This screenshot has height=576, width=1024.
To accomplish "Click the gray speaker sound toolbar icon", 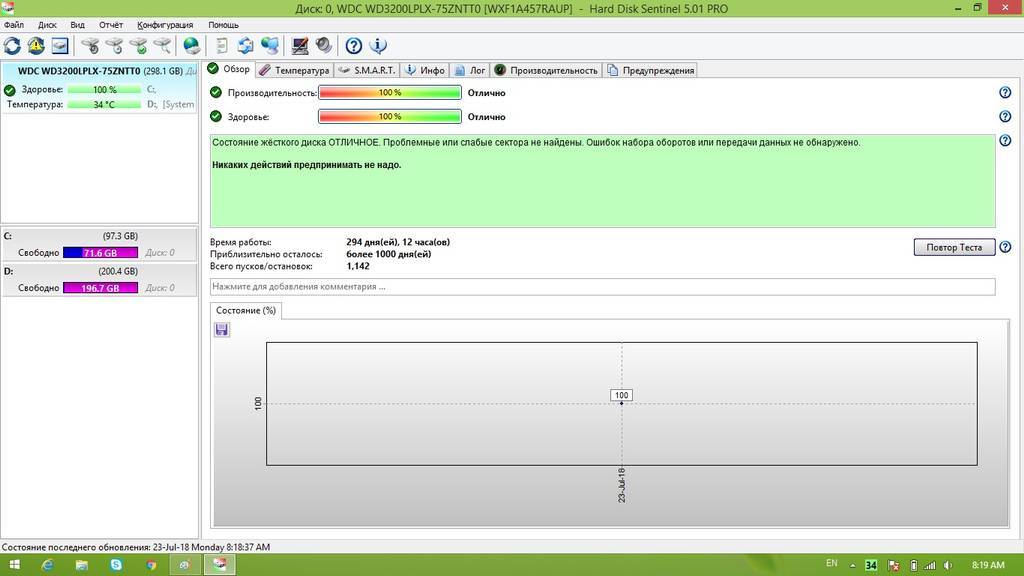I will (x=324, y=46).
